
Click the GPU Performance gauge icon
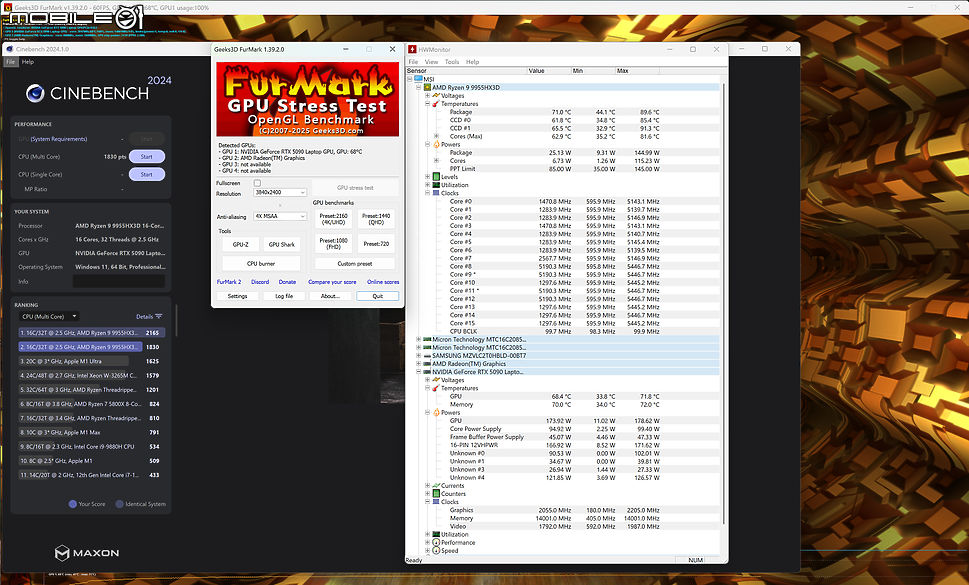[x=436, y=542]
